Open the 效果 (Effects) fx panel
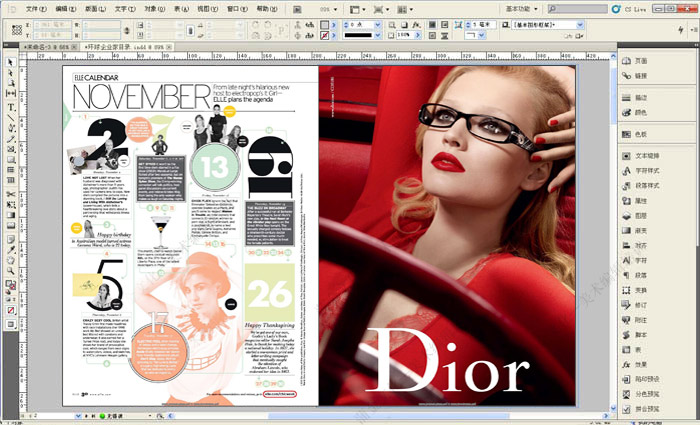Screen dimensions: 700x425 (x=636, y=364)
